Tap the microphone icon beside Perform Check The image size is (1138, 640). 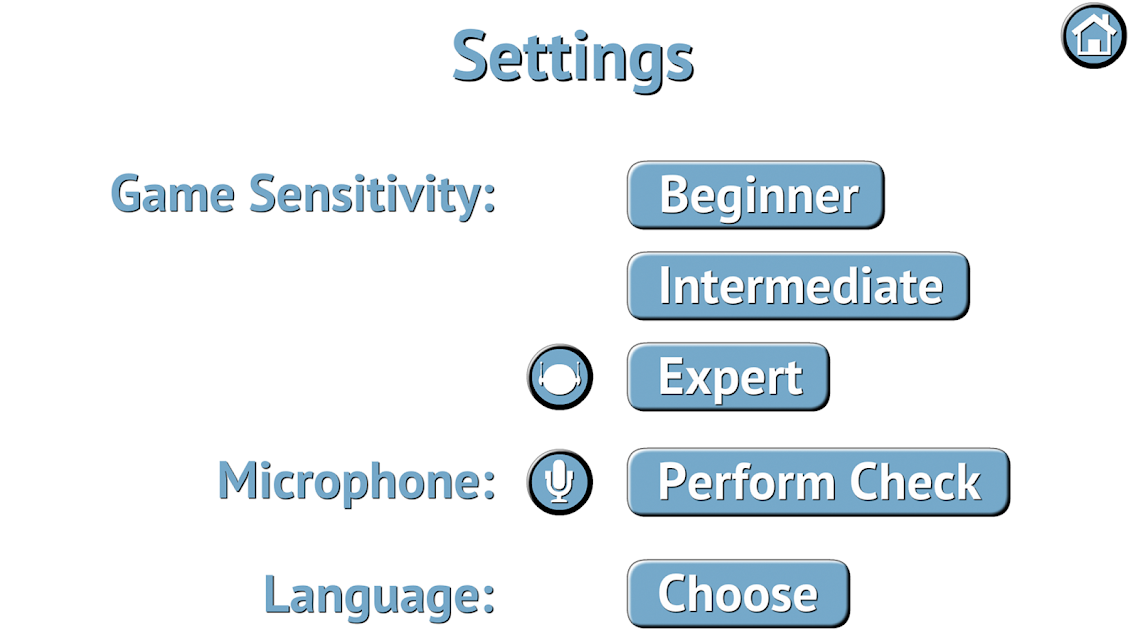(560, 483)
